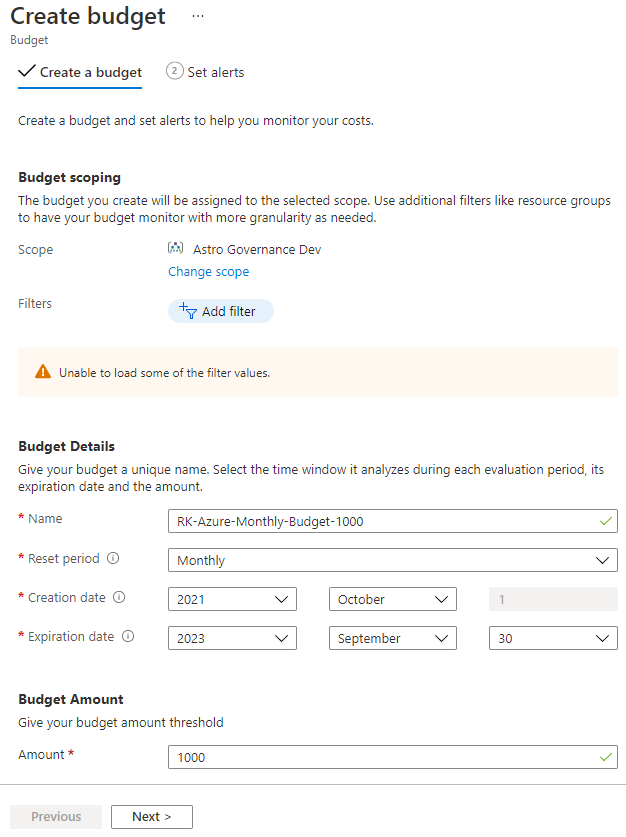Image resolution: width=626 pixels, height=837 pixels.
Task: Click the warning triangle icon
Action: coord(42,372)
